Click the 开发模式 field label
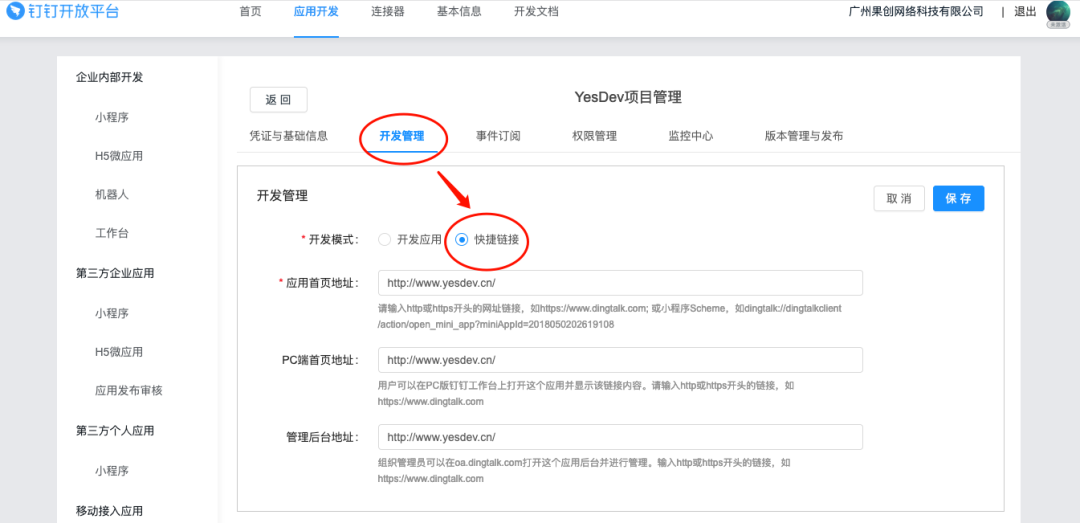 pyautogui.click(x=330, y=240)
